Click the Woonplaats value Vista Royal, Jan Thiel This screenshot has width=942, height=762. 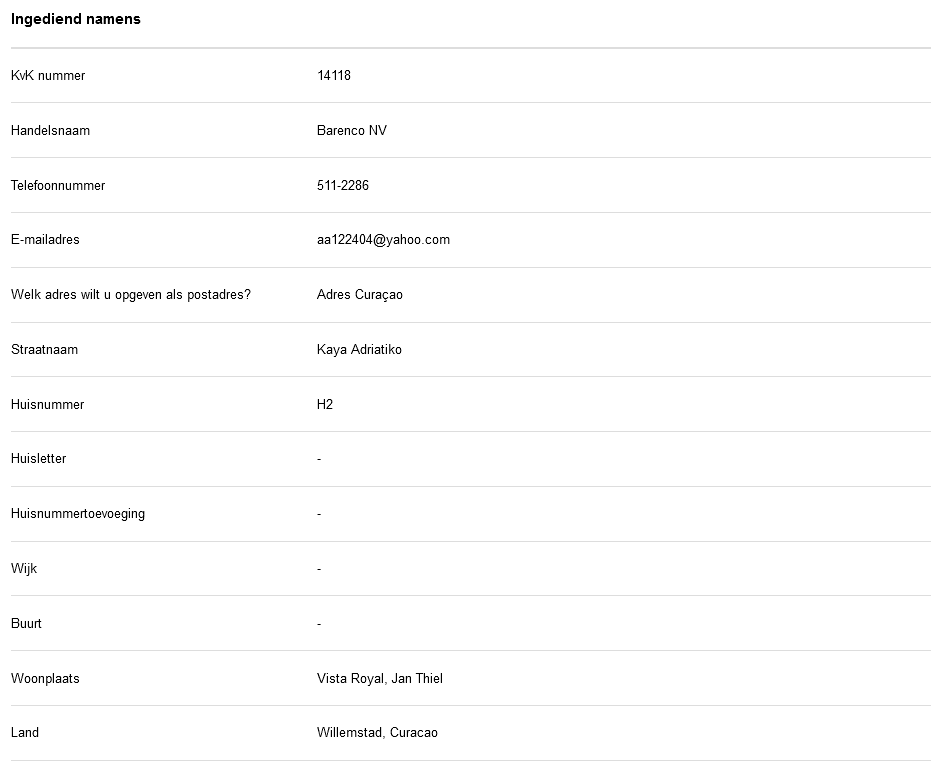(380, 679)
